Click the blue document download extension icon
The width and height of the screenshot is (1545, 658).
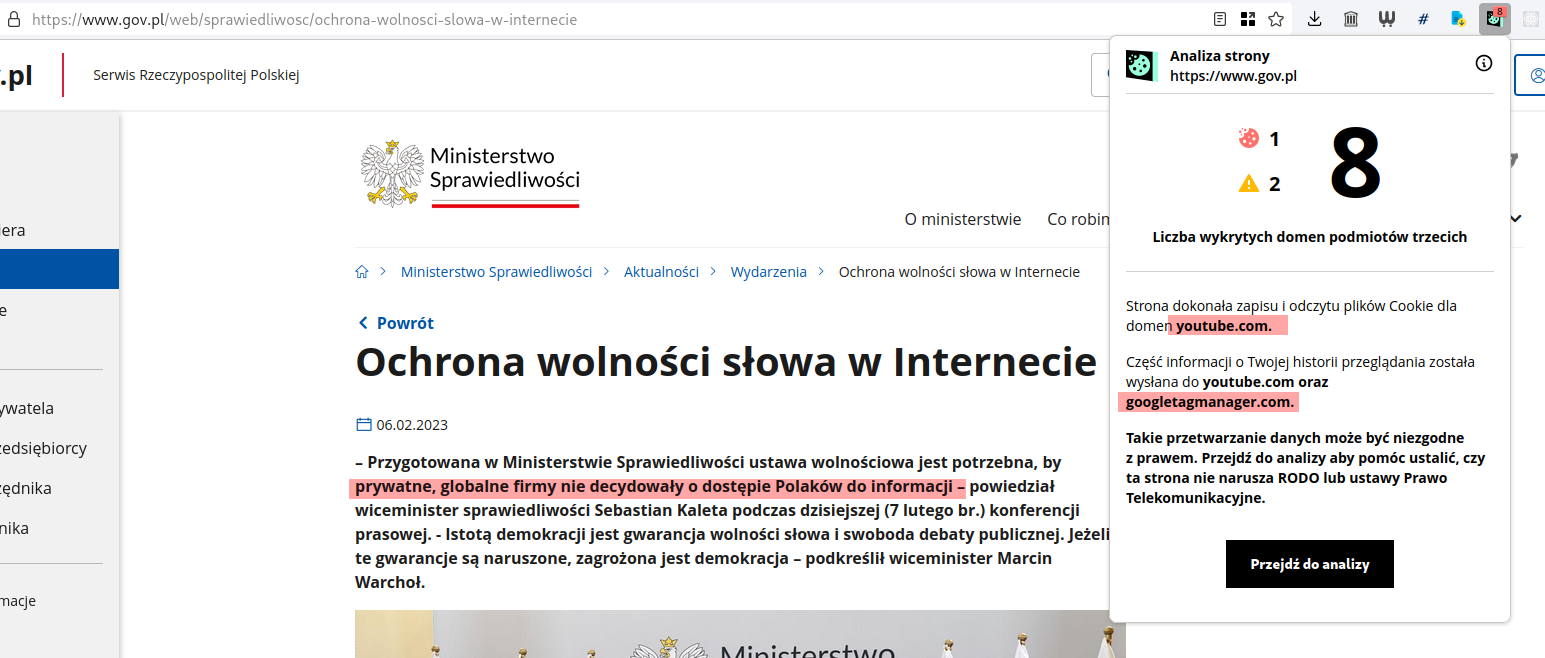click(x=1459, y=19)
